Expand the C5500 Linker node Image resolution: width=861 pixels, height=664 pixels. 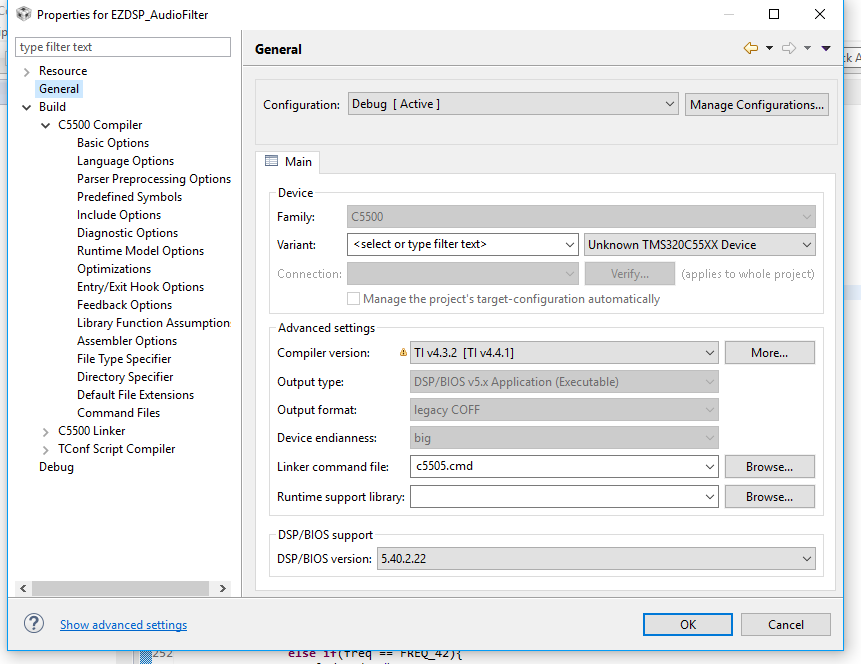(x=46, y=432)
